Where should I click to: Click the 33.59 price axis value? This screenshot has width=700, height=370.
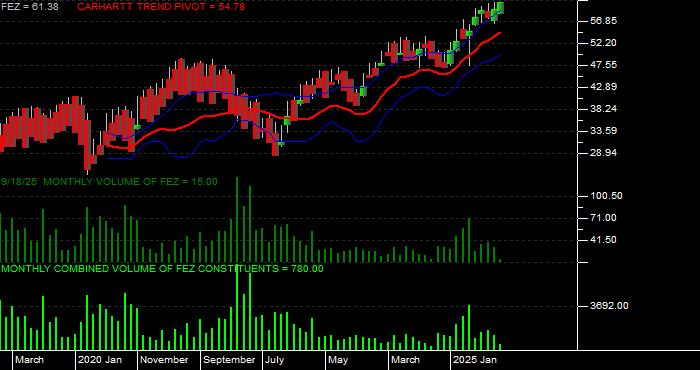pos(603,131)
